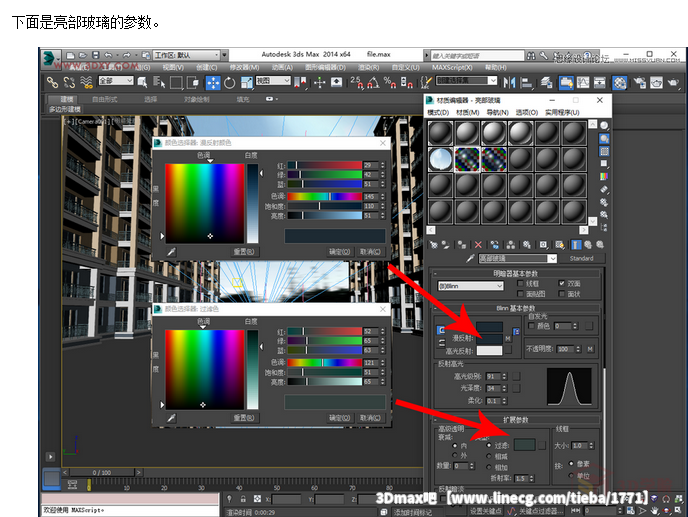Click the 设置关键点 Set Key button
The width and height of the screenshot is (688, 517).
click(485, 511)
